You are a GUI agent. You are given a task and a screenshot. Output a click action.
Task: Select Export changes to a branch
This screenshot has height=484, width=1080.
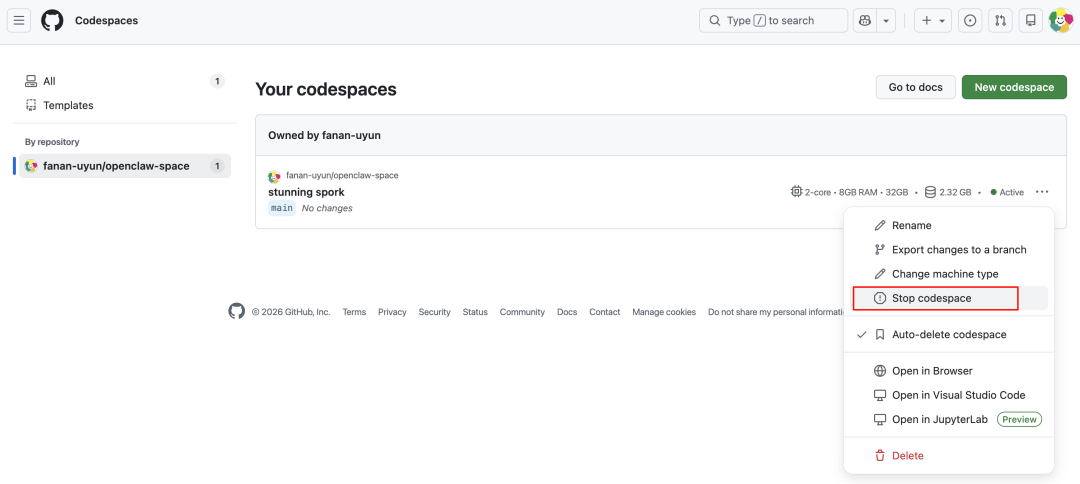[958, 250]
